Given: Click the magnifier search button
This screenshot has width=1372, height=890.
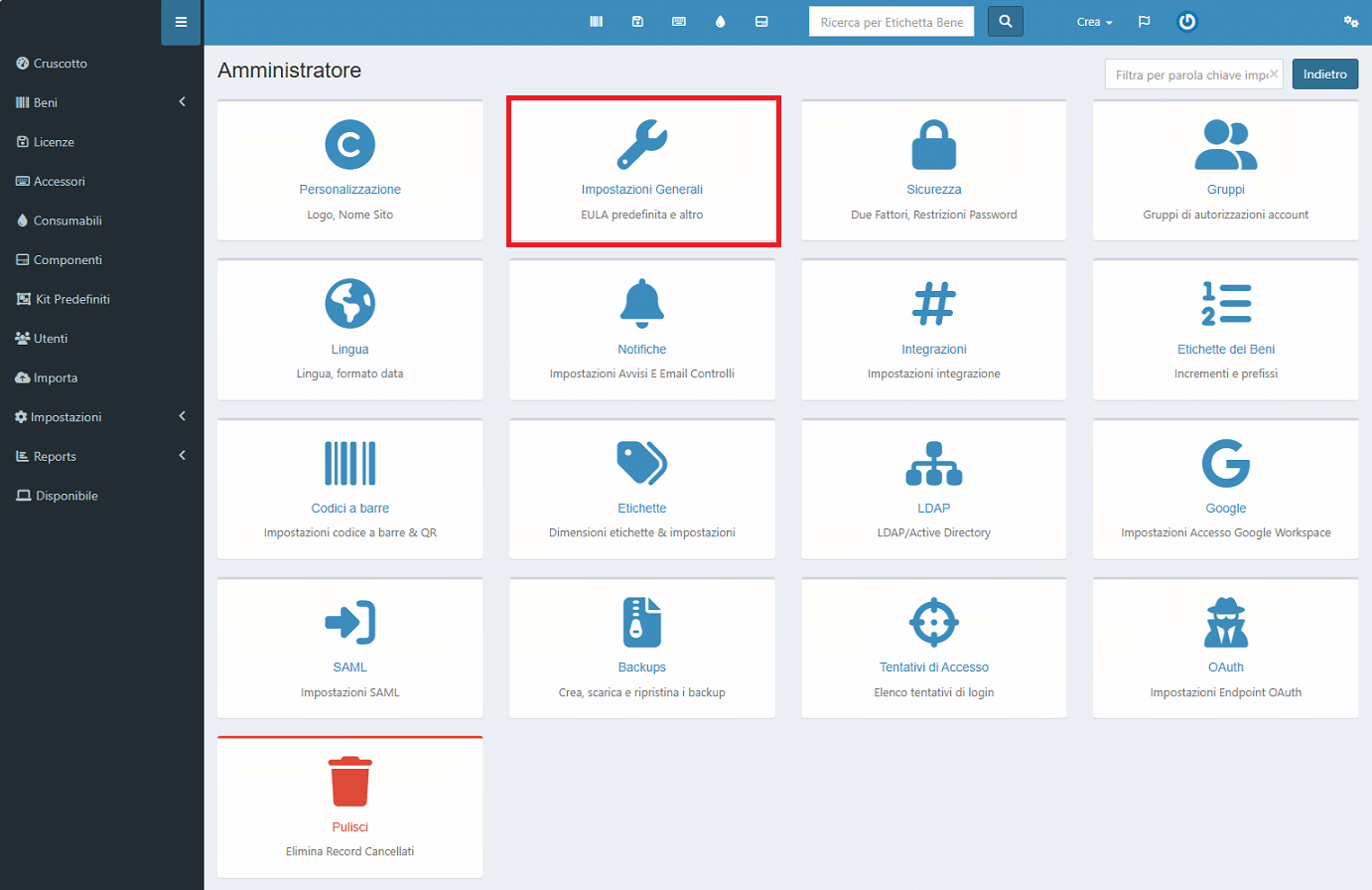Looking at the screenshot, I should [x=1005, y=22].
